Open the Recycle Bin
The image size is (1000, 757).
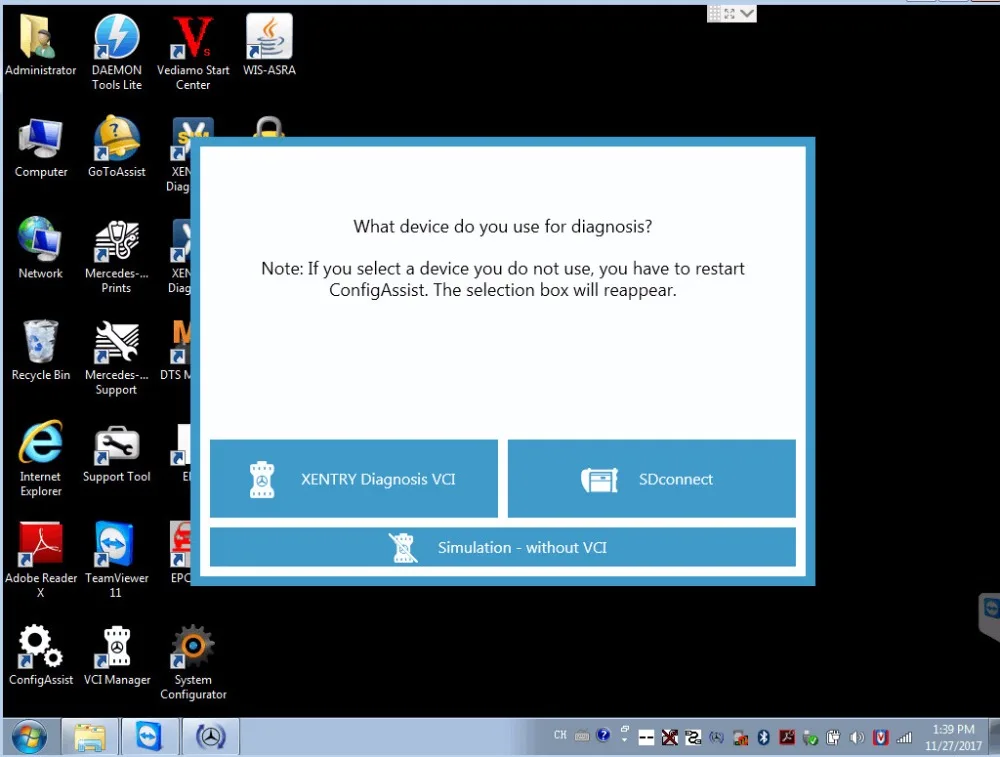click(x=40, y=351)
